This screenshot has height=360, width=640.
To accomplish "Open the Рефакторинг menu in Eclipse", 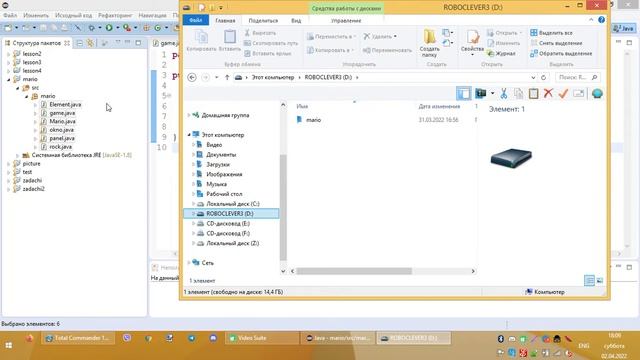I will tap(115, 15).
